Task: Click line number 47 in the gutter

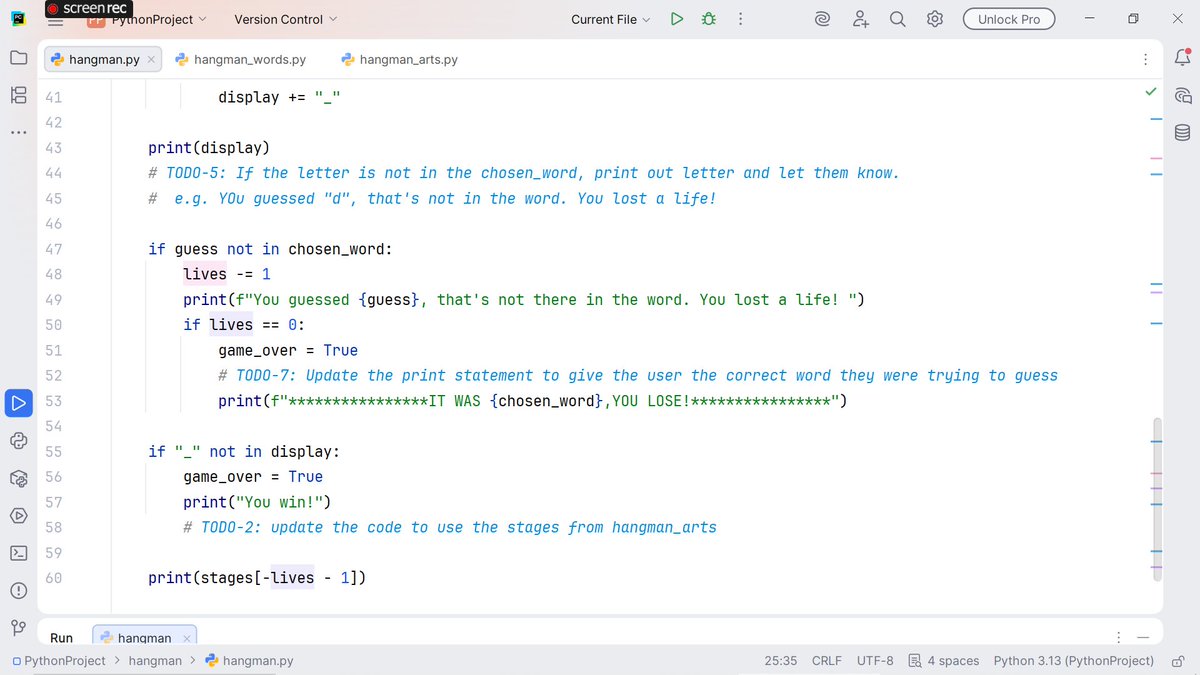Action: (53, 249)
